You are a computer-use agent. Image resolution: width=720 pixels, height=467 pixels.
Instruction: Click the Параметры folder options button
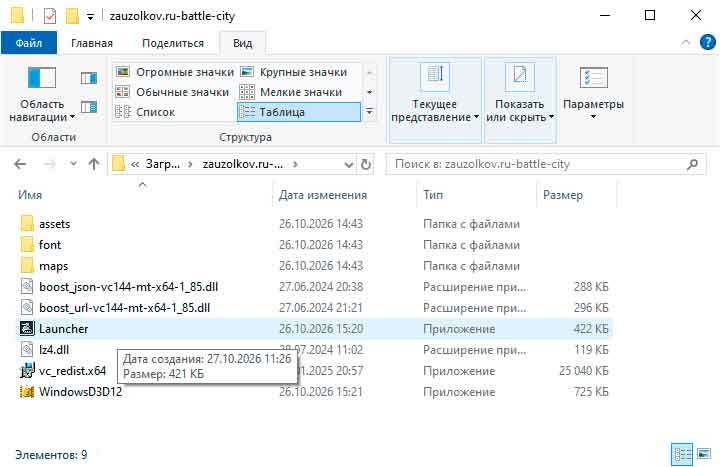click(593, 93)
